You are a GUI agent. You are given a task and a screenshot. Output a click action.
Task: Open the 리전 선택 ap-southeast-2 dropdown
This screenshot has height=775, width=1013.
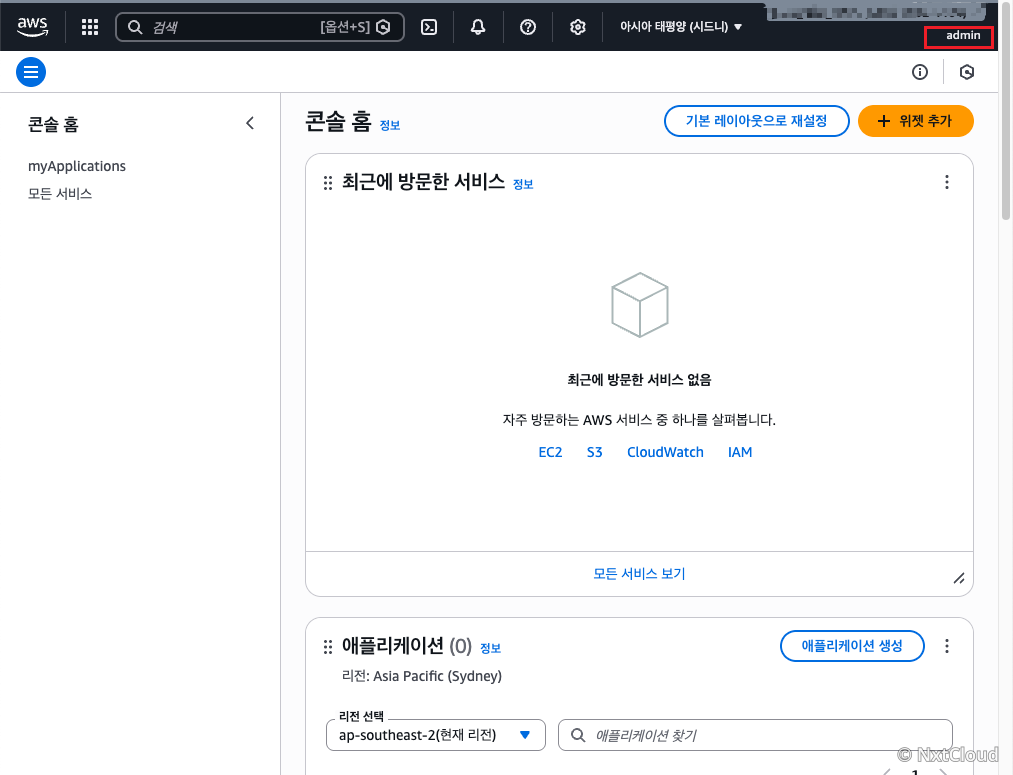(436, 735)
